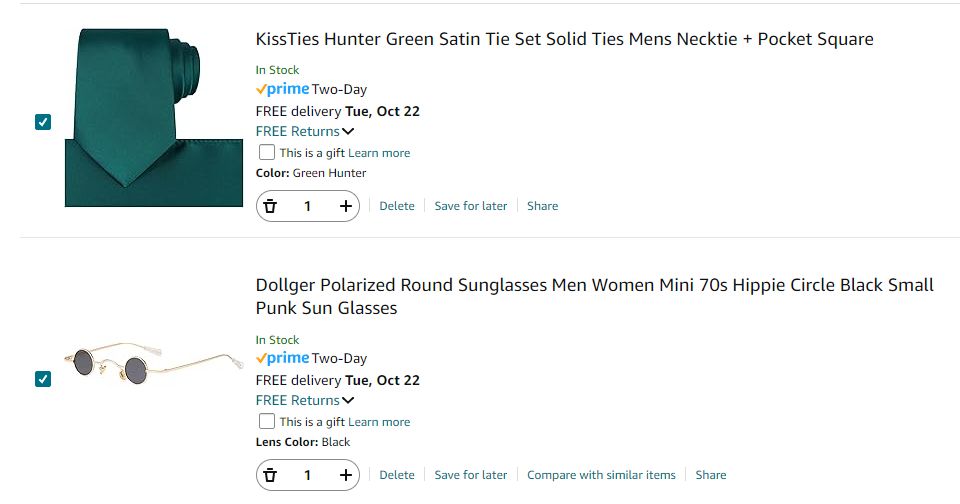960x504 pixels.
Task: Deselect the Dollger sunglasses item checkbox
Action: click(x=43, y=379)
